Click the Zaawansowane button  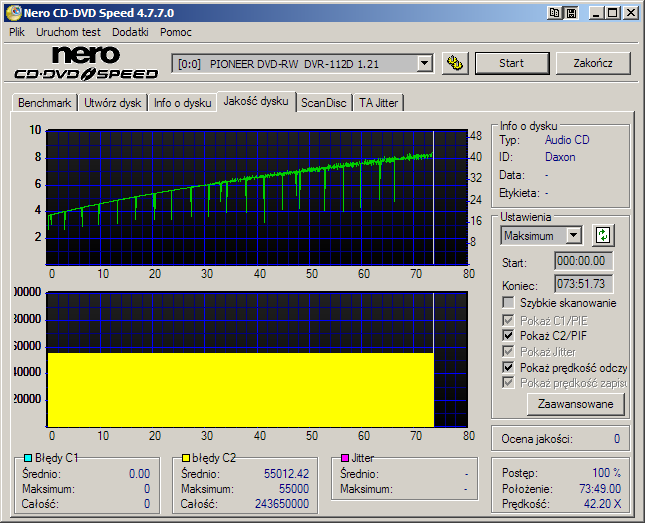pos(575,404)
